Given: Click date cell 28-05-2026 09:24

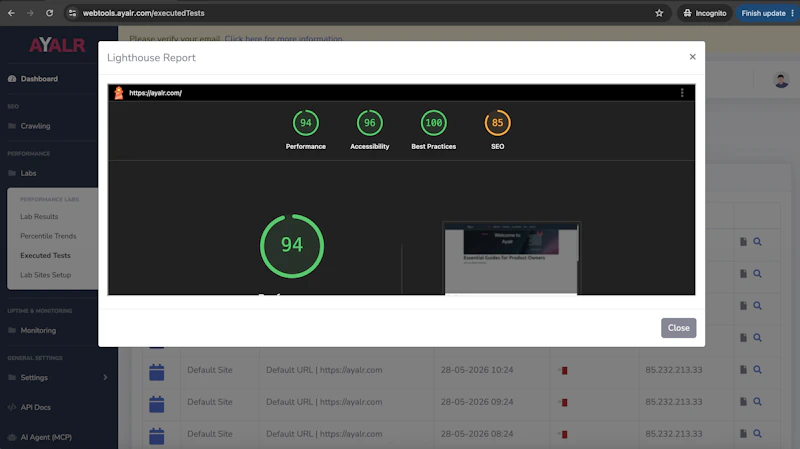Looking at the screenshot, I should click(477, 402).
